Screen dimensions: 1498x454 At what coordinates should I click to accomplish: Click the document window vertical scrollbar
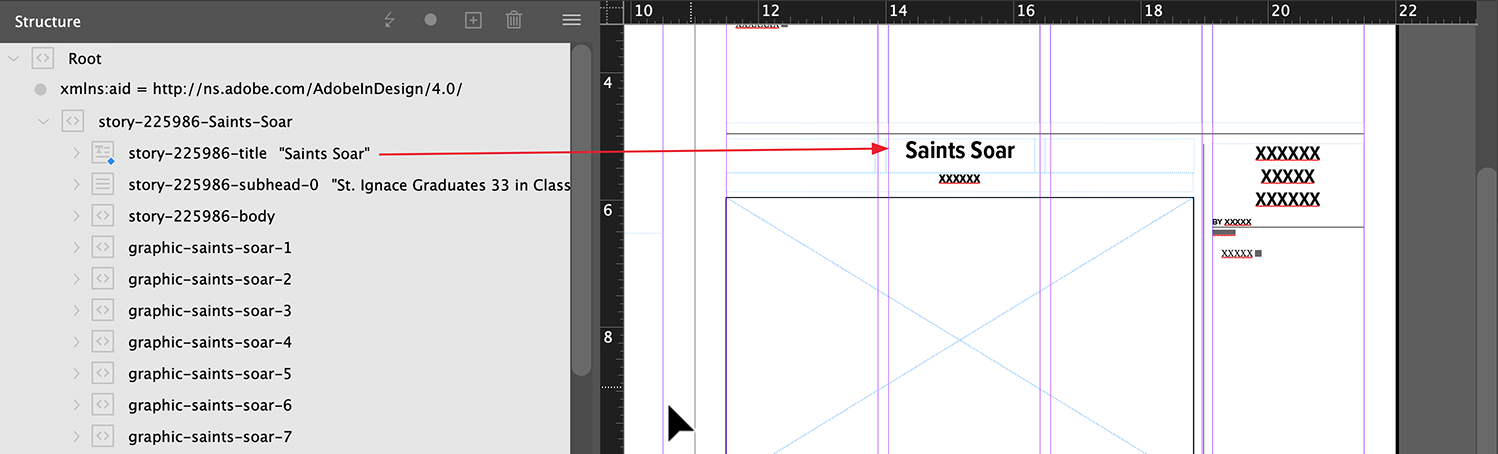pos(1487,310)
